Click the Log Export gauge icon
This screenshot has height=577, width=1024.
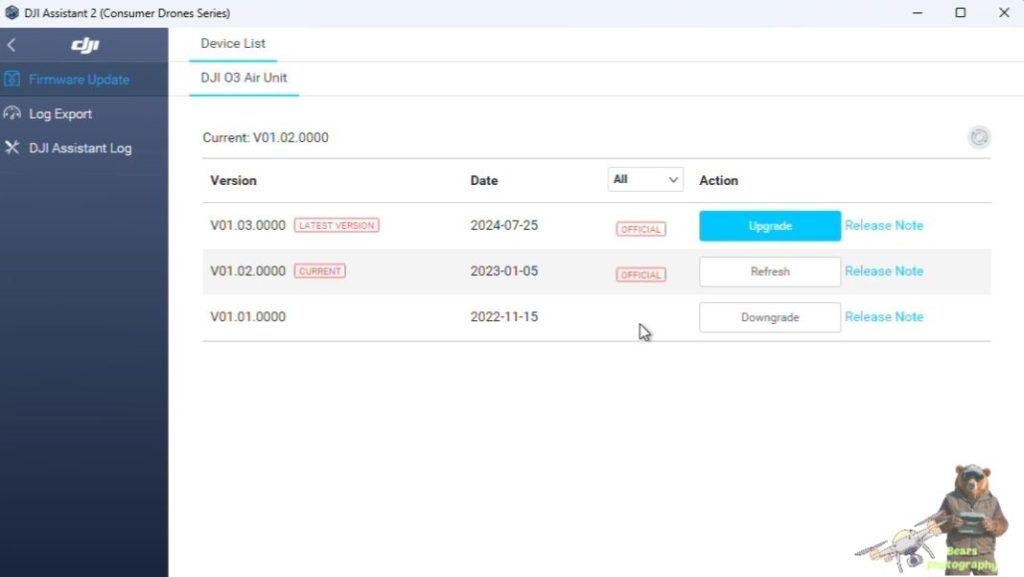12,114
